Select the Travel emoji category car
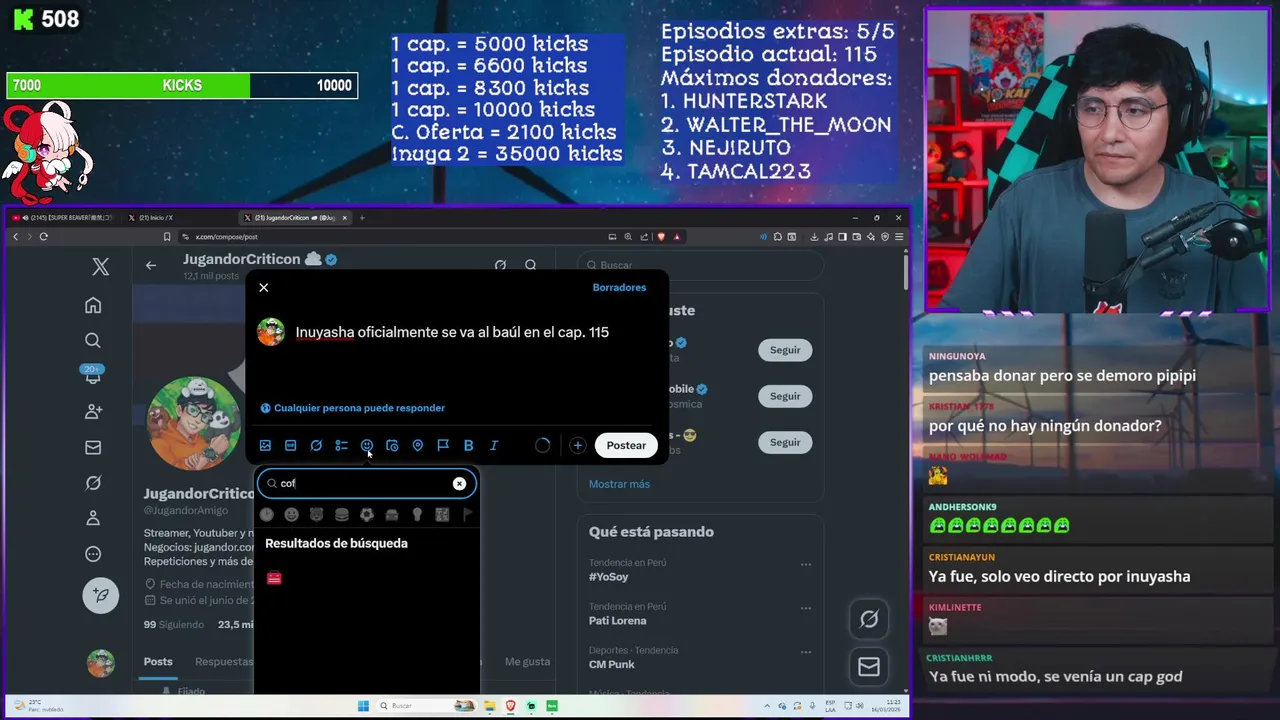Screen dimensions: 1280x720 click(x=392, y=514)
